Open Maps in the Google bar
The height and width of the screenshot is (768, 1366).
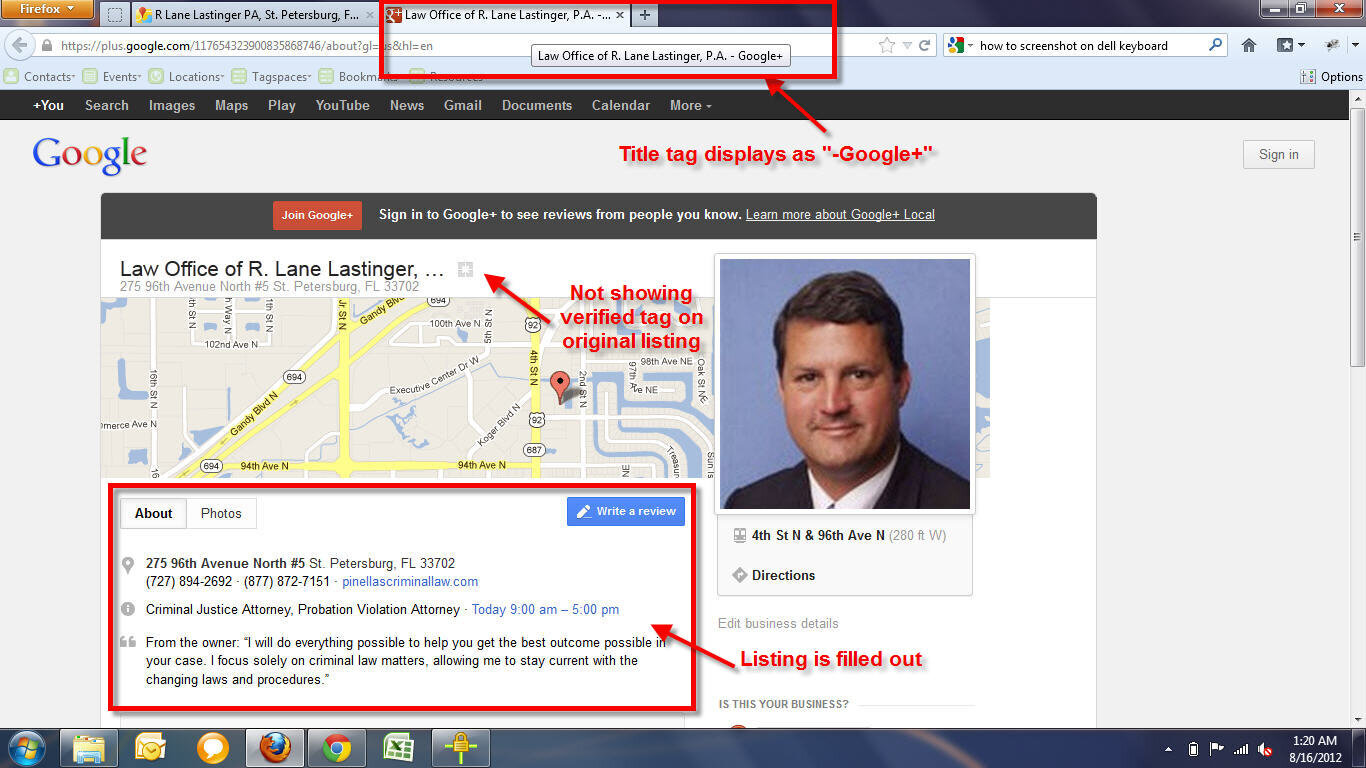click(x=232, y=105)
